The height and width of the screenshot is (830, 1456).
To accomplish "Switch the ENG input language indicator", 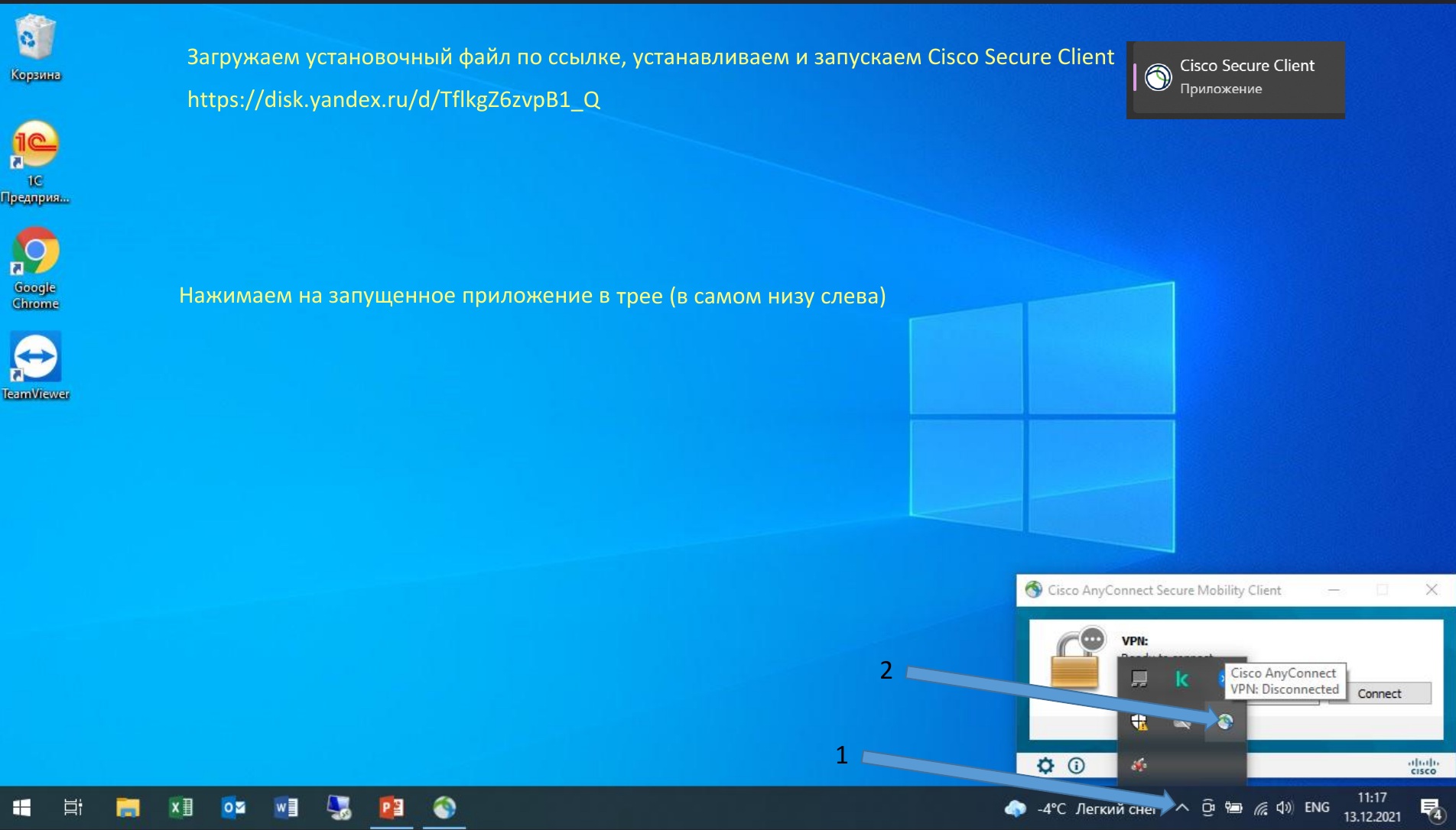I will tap(1316, 808).
